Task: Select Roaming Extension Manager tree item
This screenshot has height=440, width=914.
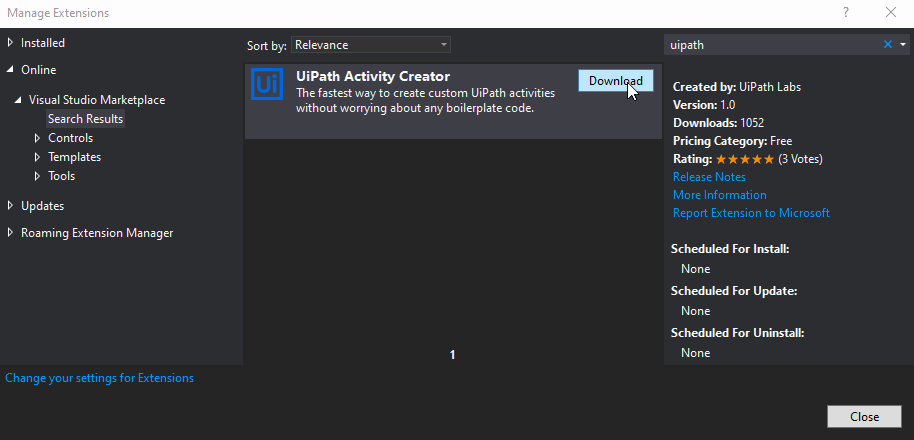Action: [x=97, y=233]
